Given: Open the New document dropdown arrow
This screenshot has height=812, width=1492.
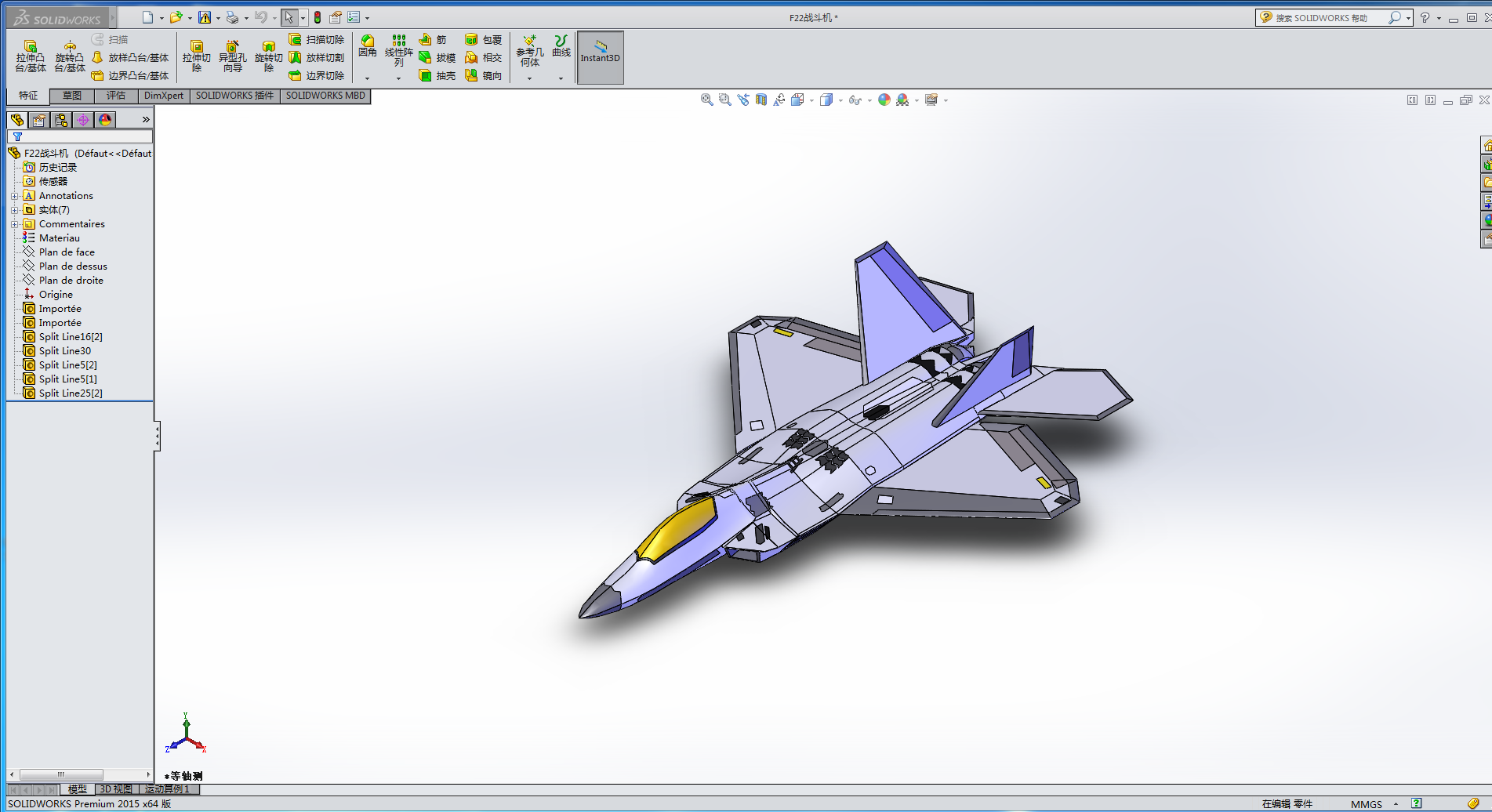Looking at the screenshot, I should click(x=162, y=18).
